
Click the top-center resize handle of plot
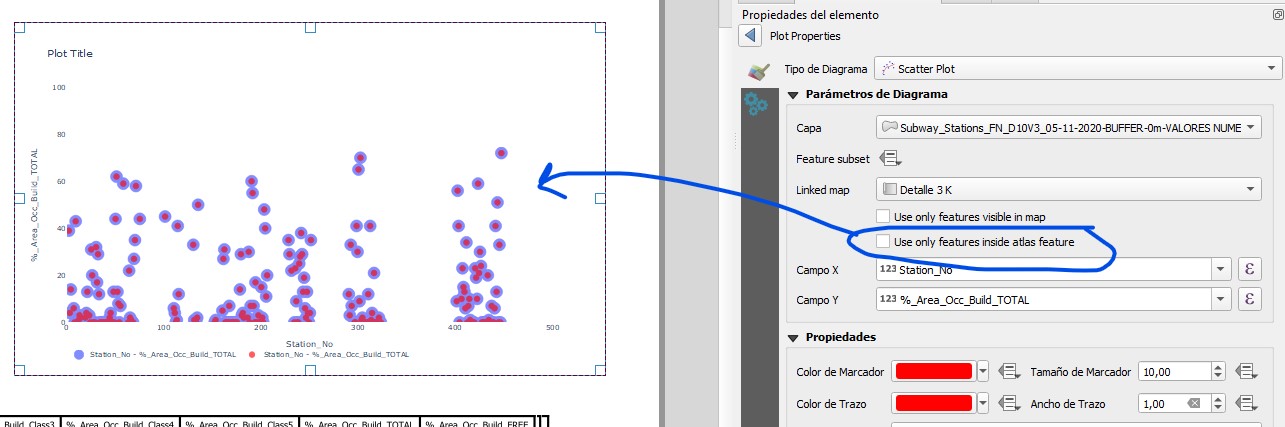tap(310, 27)
